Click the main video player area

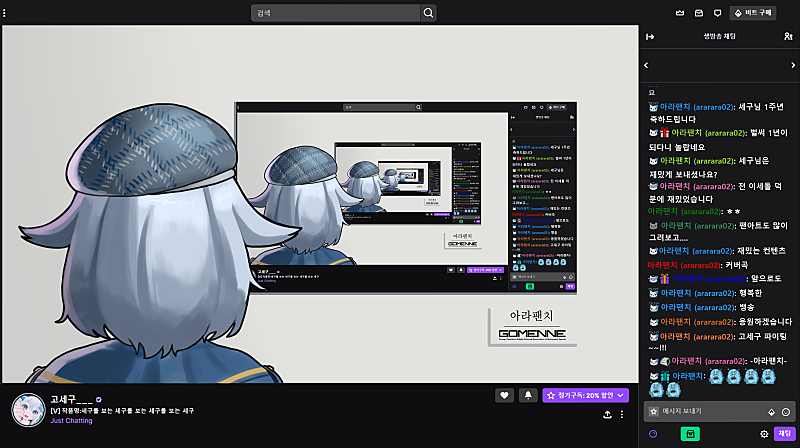(x=320, y=204)
